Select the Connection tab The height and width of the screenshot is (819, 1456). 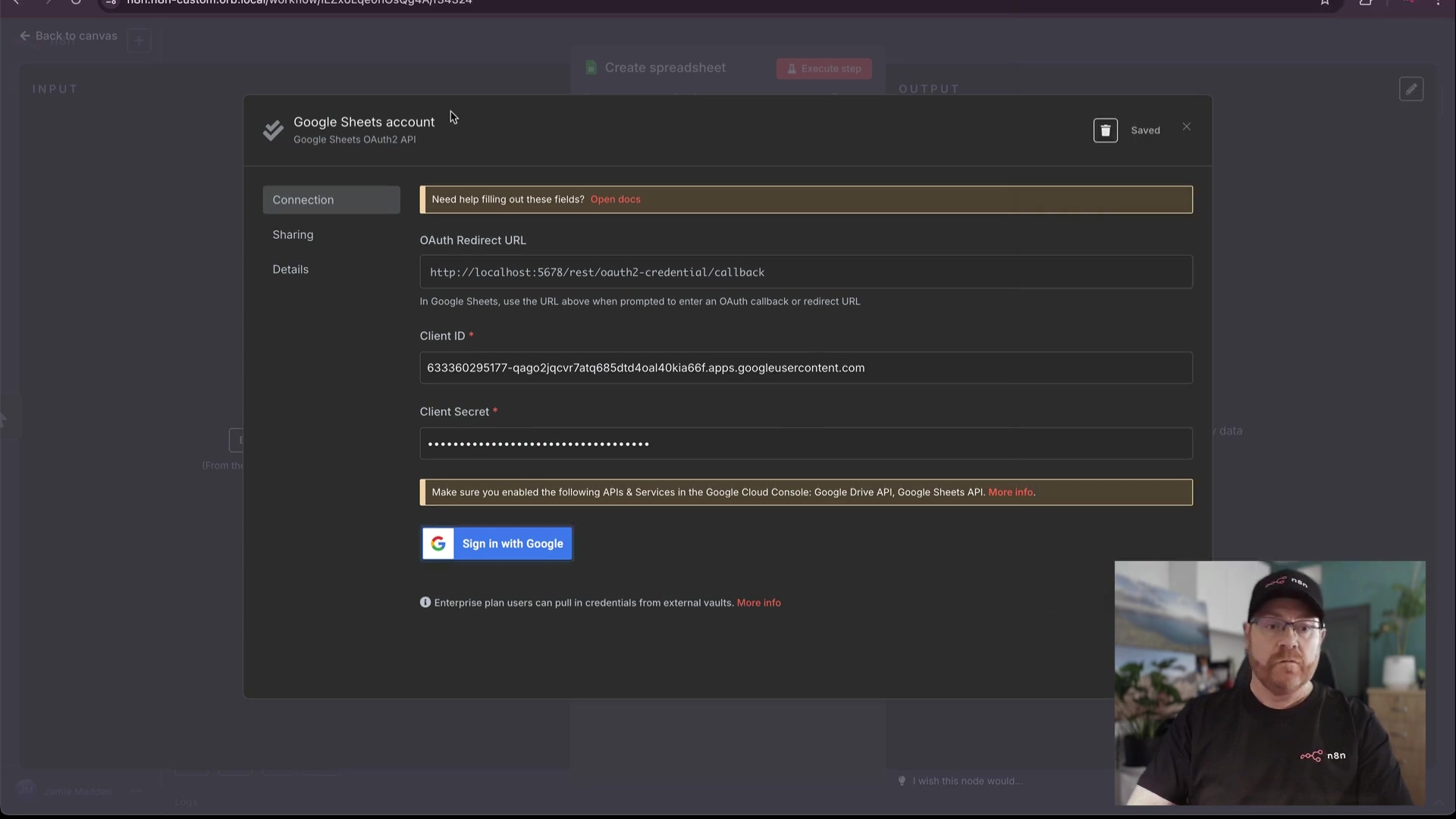[x=331, y=200]
